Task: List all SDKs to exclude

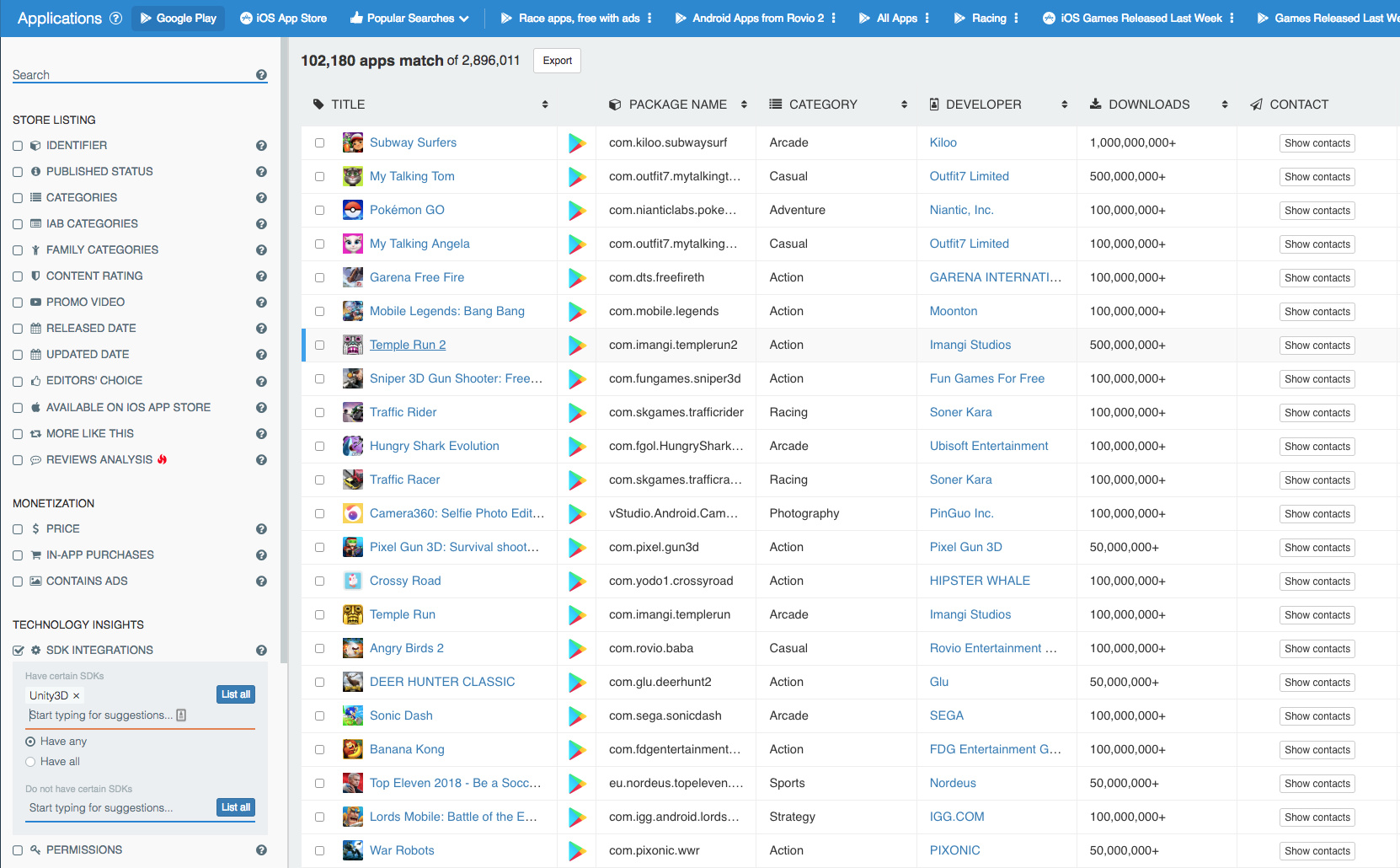Action: 236,807
